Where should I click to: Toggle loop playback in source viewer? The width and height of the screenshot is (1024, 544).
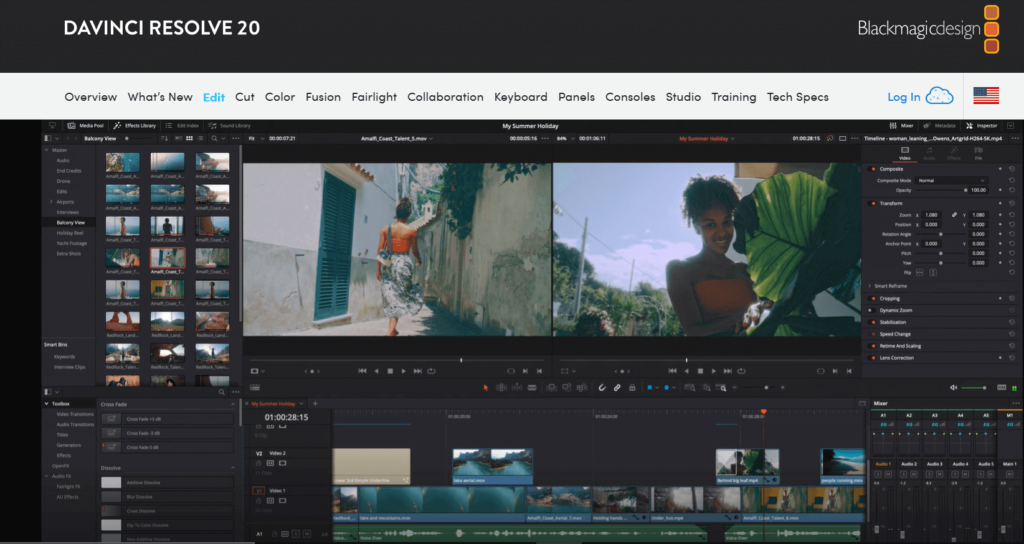pyautogui.click(x=431, y=371)
